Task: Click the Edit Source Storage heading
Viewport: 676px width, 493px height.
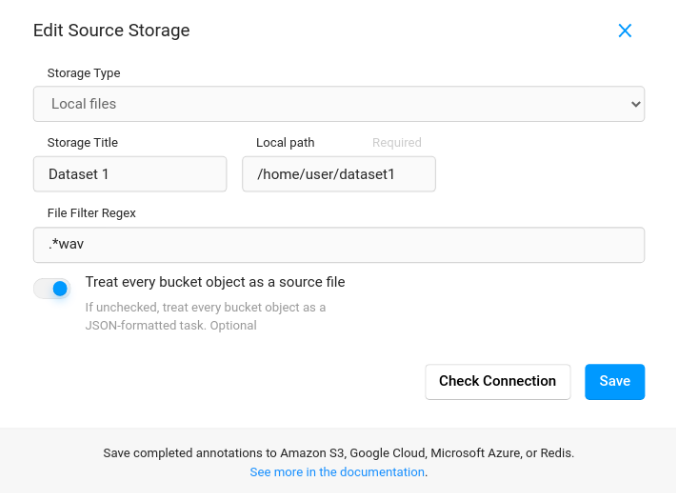Action: 111,31
